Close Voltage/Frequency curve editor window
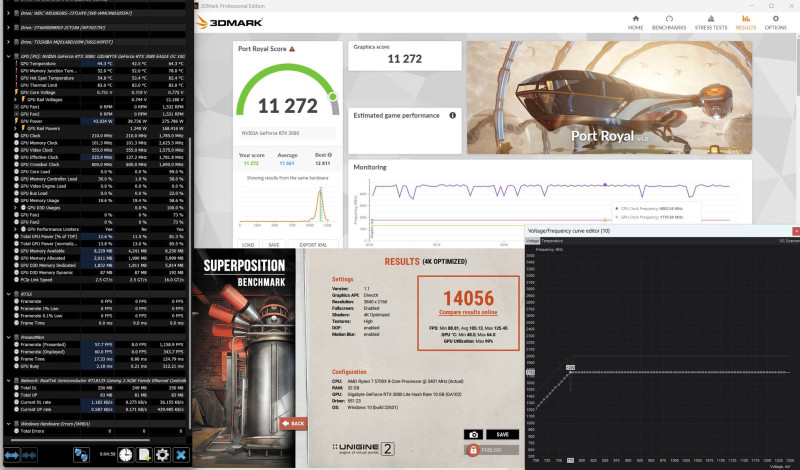This screenshot has width=800, height=470. 795,231
